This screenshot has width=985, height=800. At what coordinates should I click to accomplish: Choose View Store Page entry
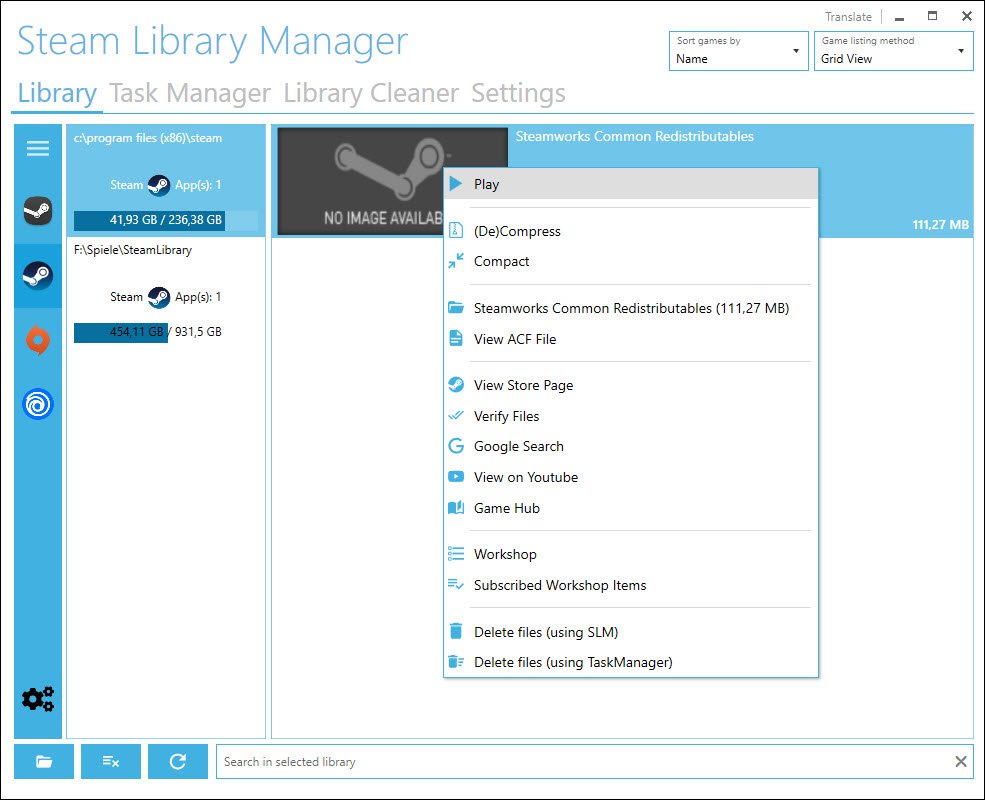click(x=631, y=385)
